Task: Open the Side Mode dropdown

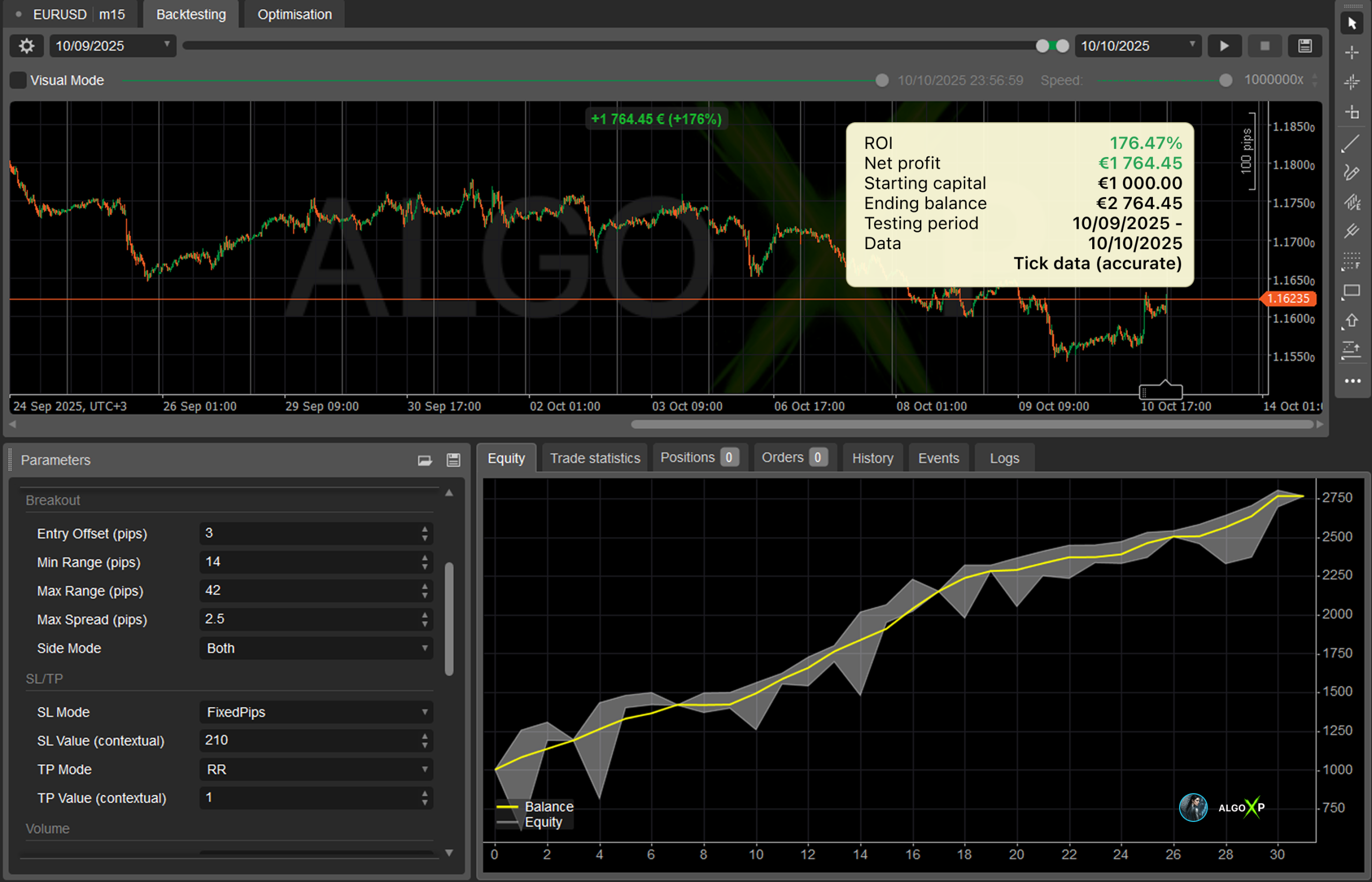Action: (x=316, y=648)
